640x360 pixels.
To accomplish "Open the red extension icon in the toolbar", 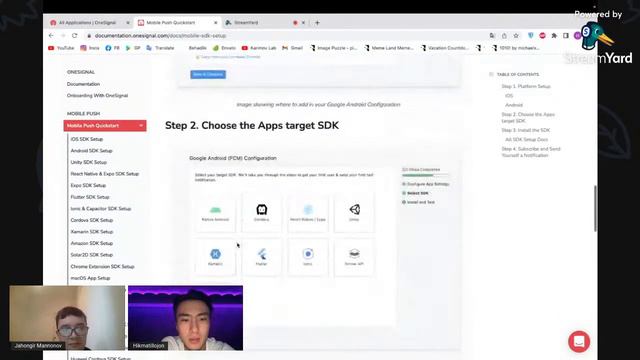I will tap(542, 36).
